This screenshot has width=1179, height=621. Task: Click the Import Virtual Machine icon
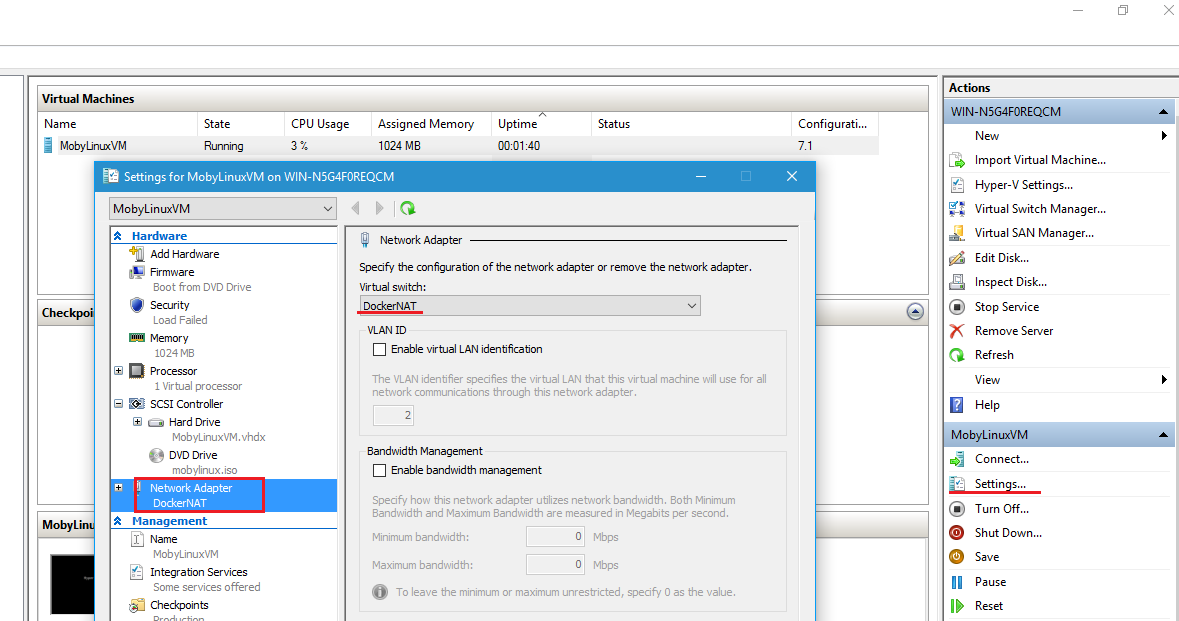pos(956,160)
